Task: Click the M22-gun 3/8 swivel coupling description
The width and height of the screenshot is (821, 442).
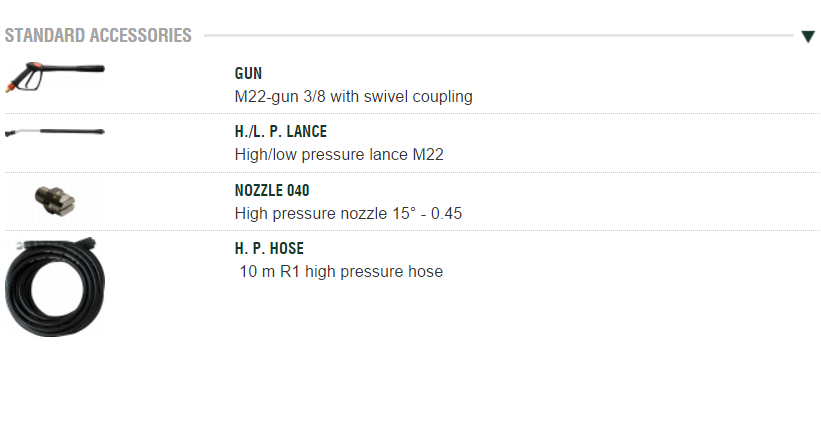Action: (x=353, y=97)
